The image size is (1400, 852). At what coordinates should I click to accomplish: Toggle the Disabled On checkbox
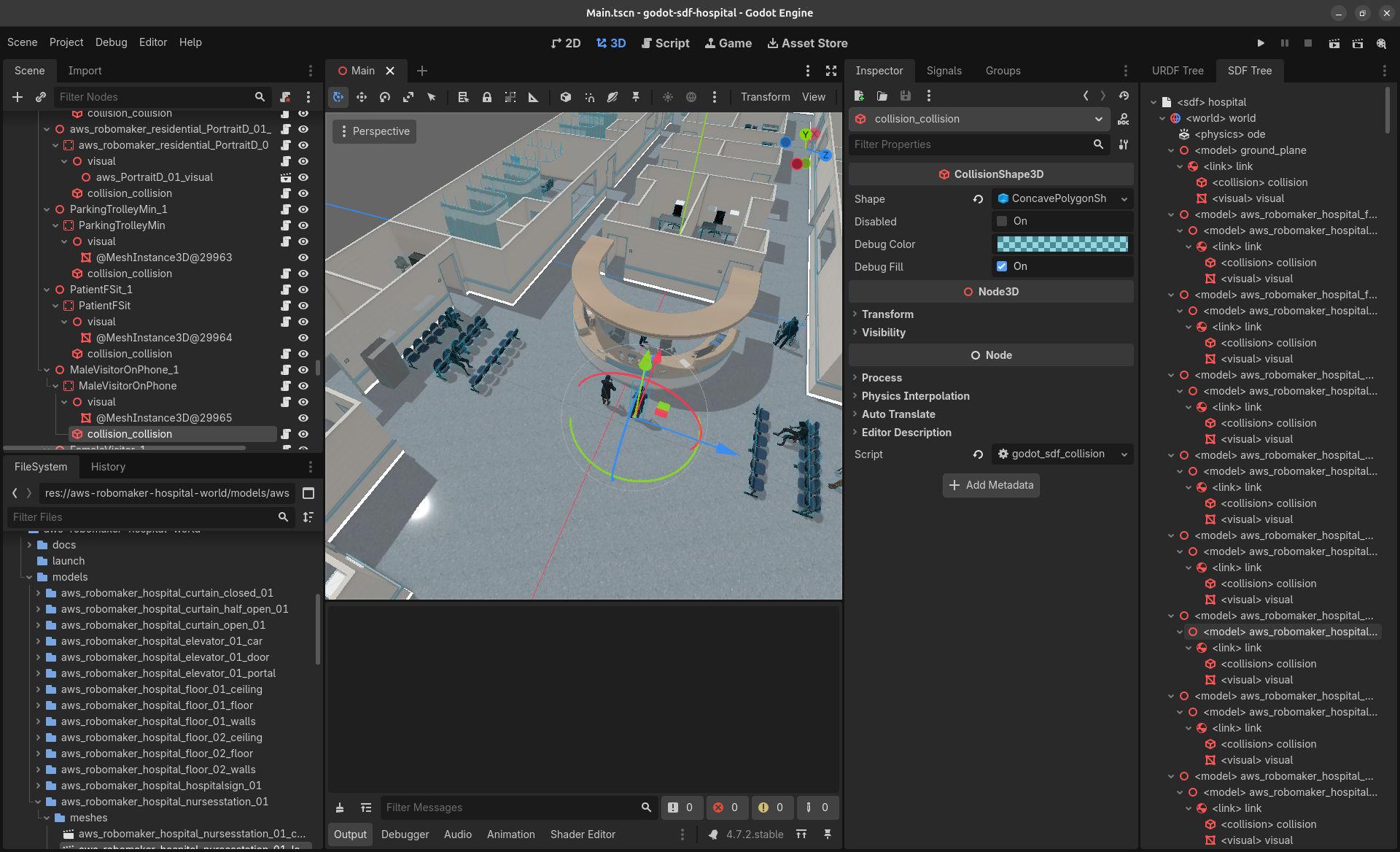coord(1002,221)
